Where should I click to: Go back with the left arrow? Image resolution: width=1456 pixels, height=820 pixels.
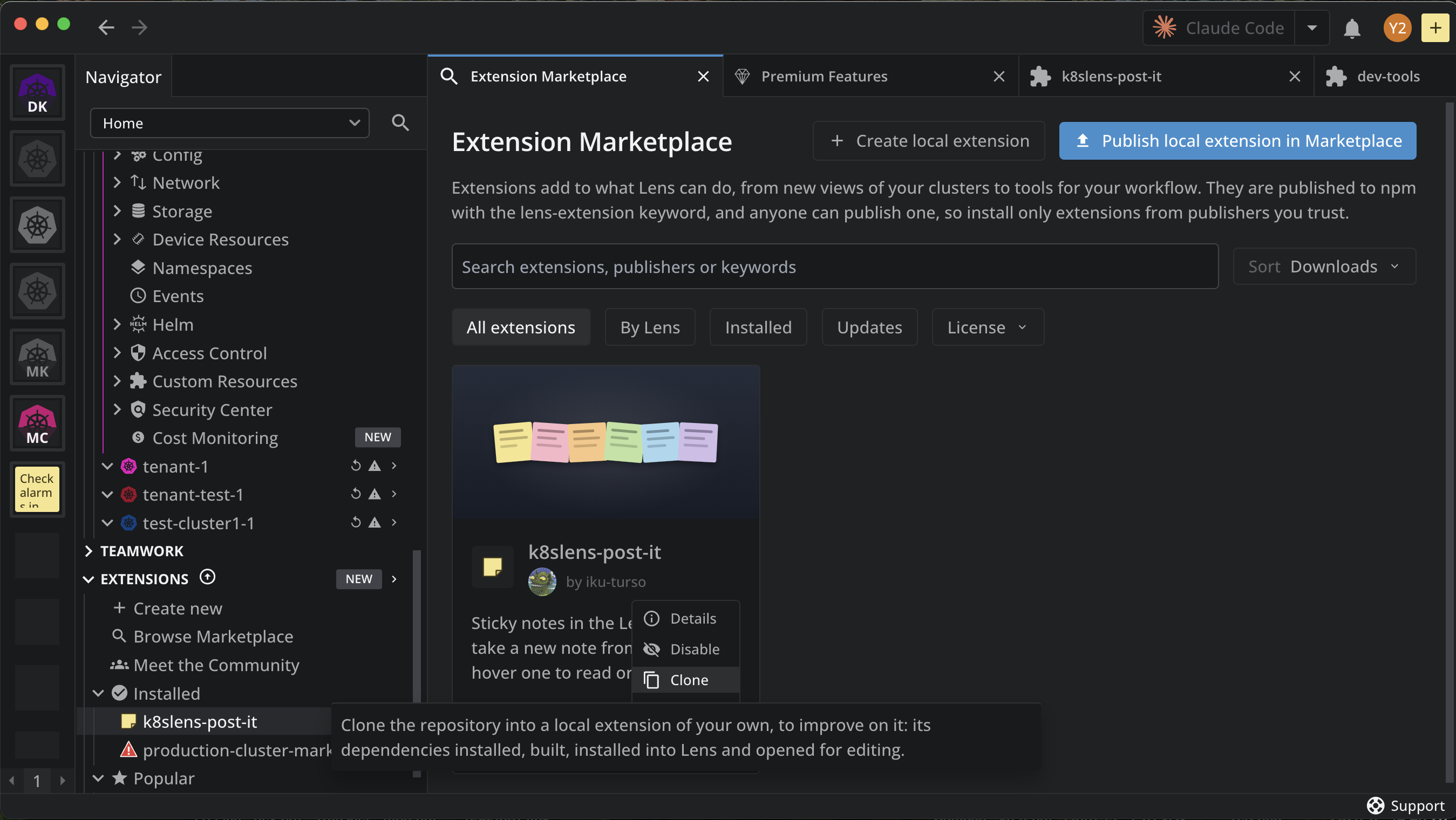tap(106, 27)
